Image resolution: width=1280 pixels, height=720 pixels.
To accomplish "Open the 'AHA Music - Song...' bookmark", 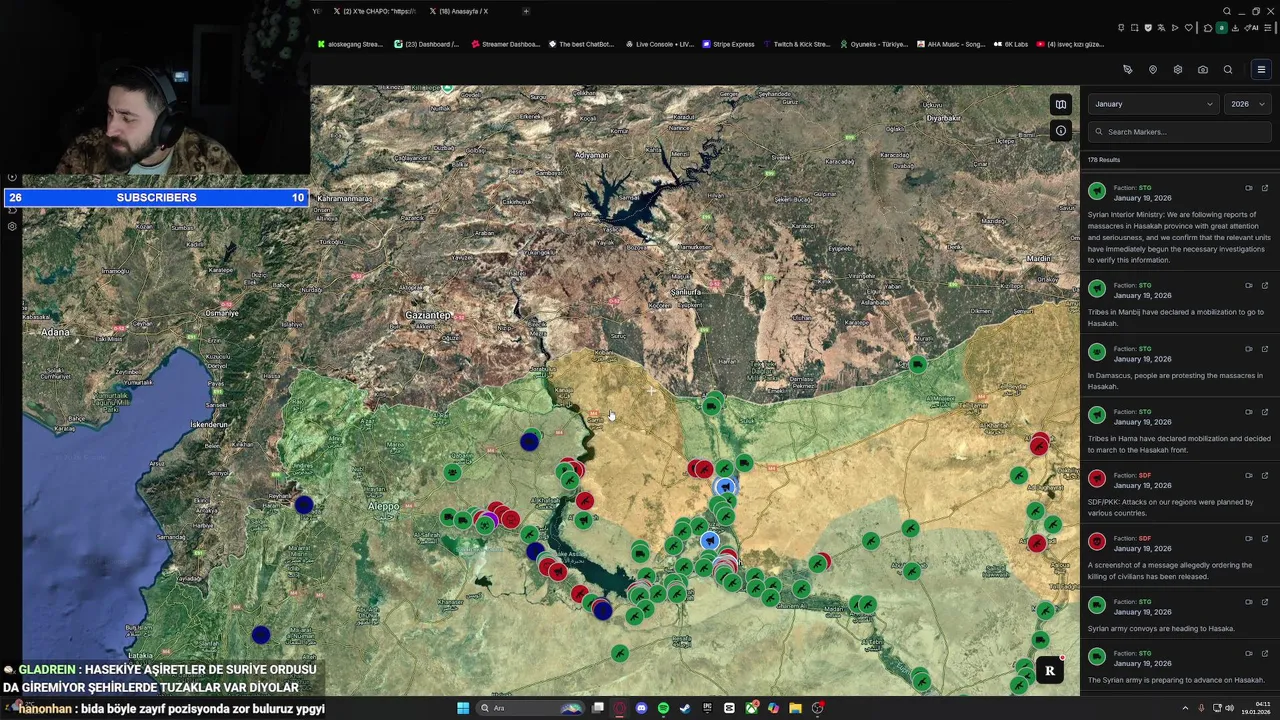I will click(x=951, y=44).
